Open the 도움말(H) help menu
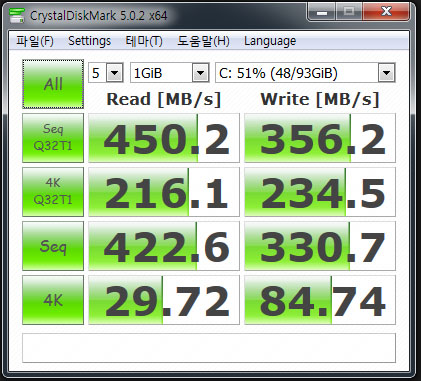 pyautogui.click(x=203, y=41)
